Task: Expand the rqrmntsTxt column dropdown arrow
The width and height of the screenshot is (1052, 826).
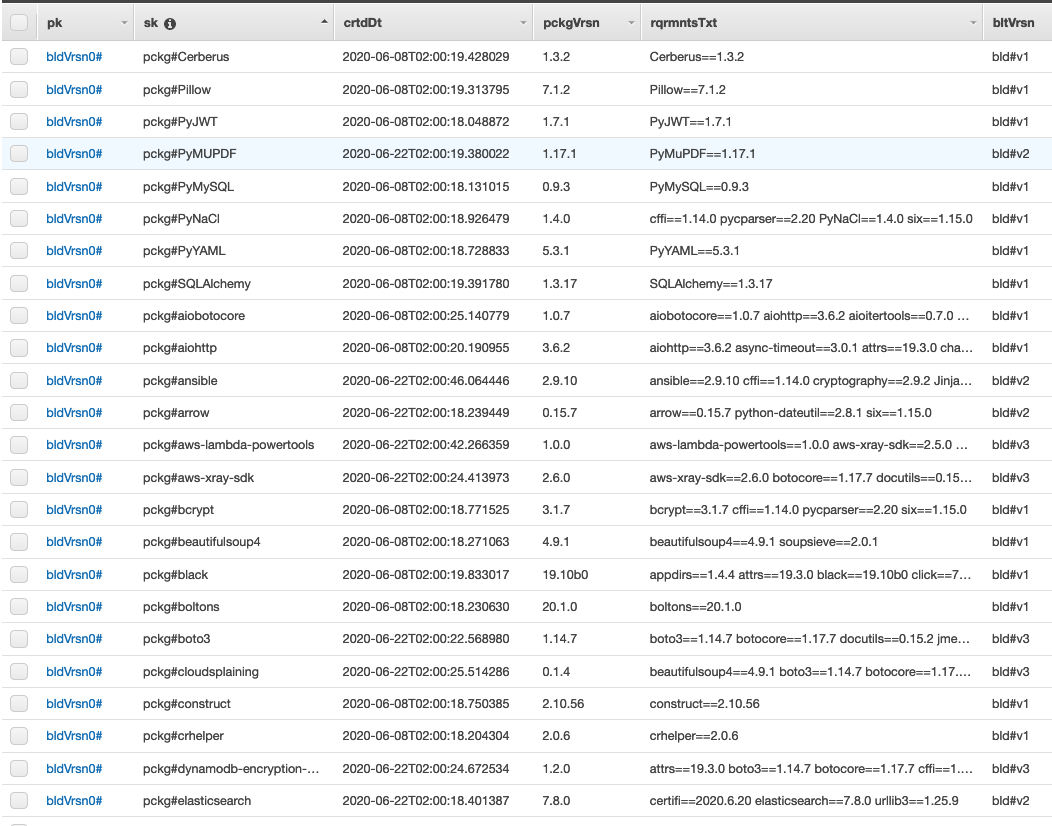Action: [x=973, y=23]
